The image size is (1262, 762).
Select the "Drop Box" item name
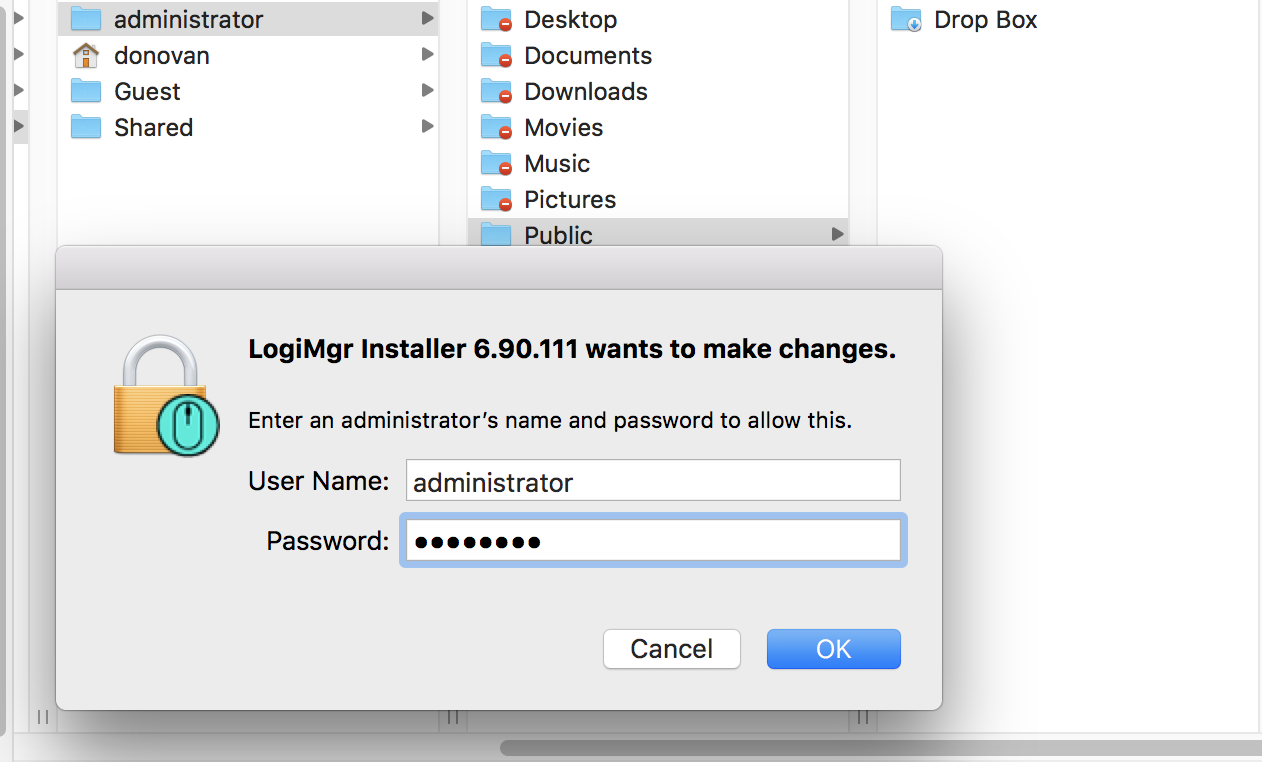[x=986, y=19]
